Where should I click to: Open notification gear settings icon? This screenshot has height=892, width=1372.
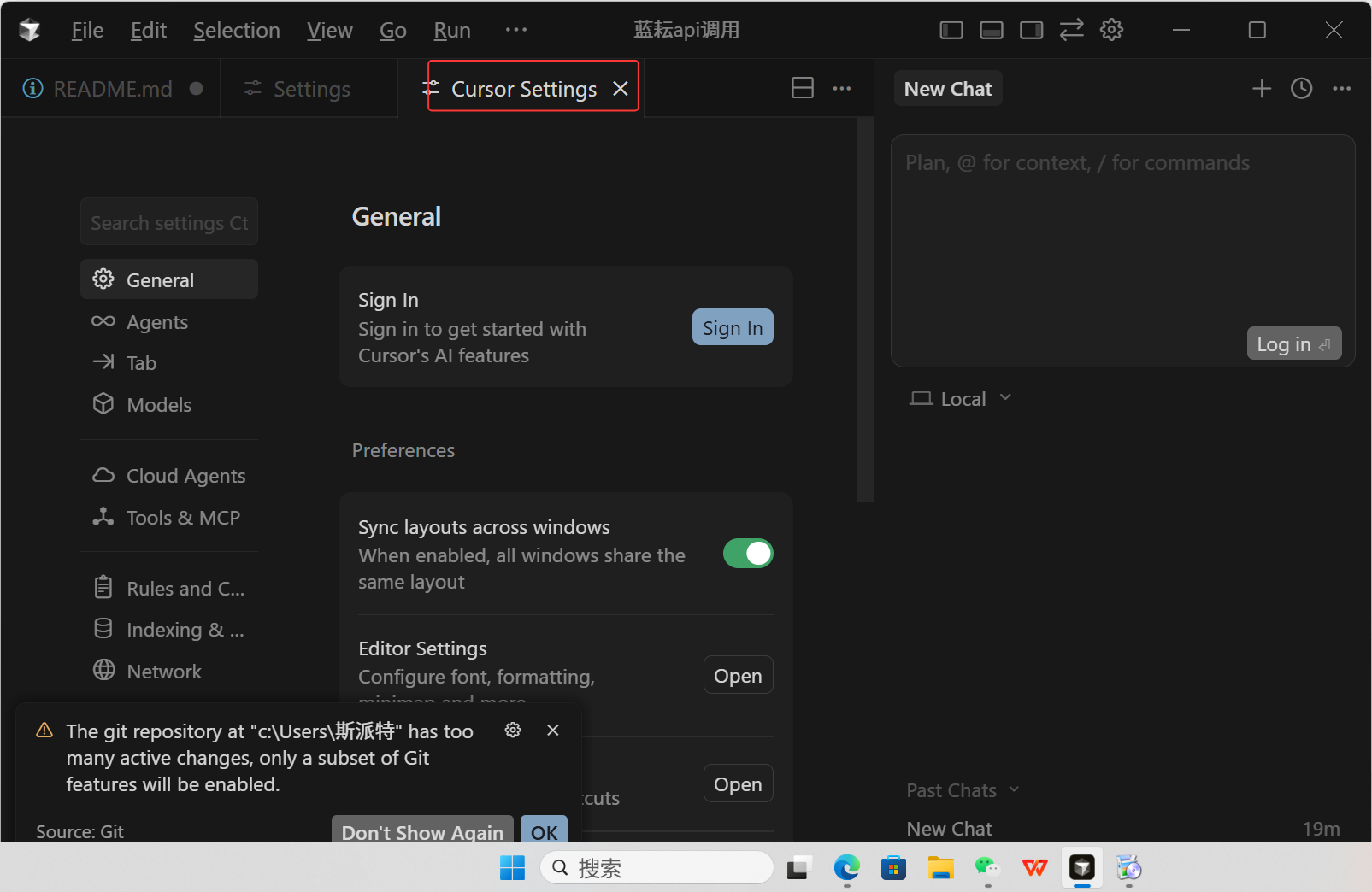click(x=513, y=730)
